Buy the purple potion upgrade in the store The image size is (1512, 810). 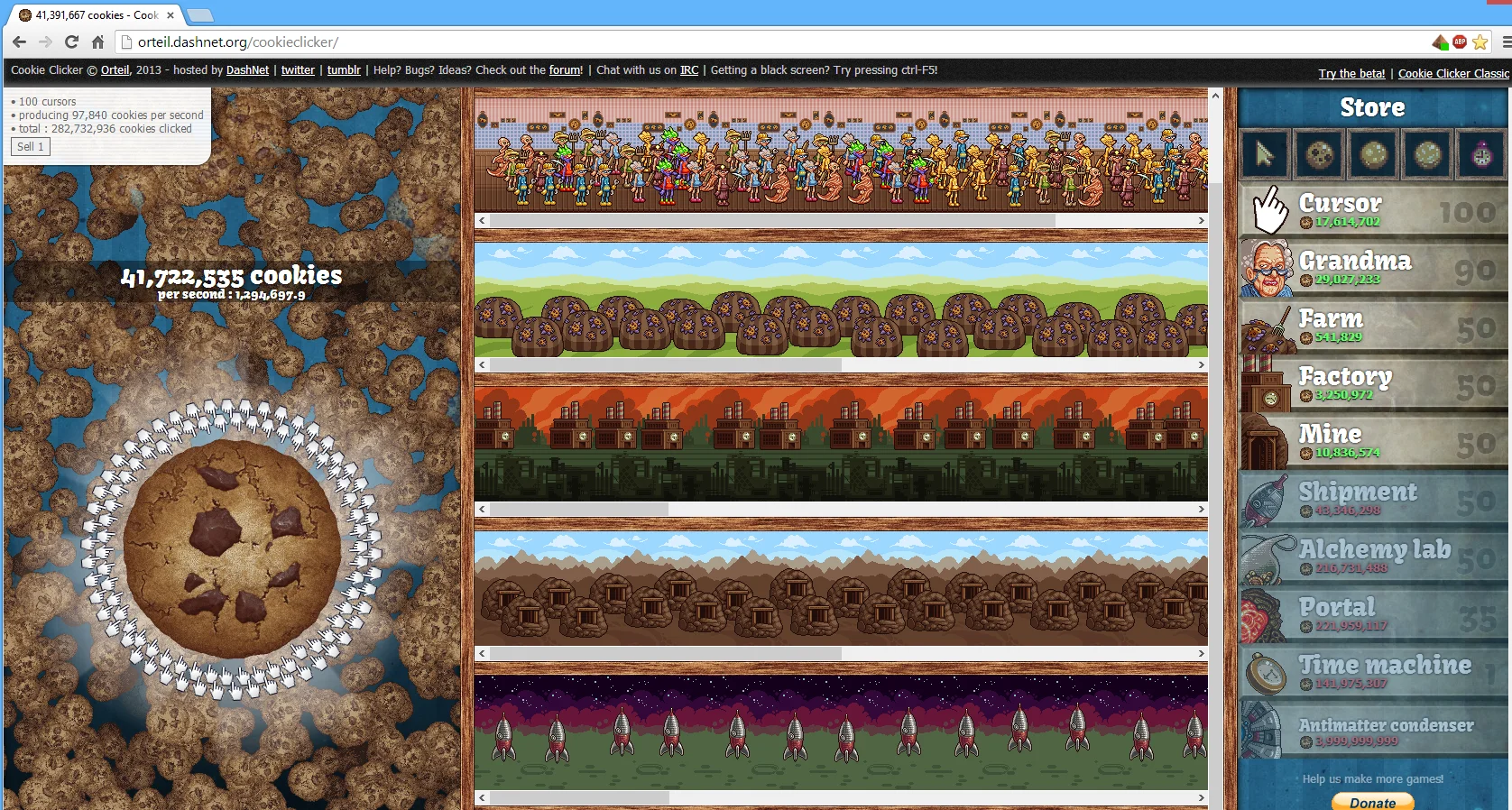click(x=1482, y=155)
